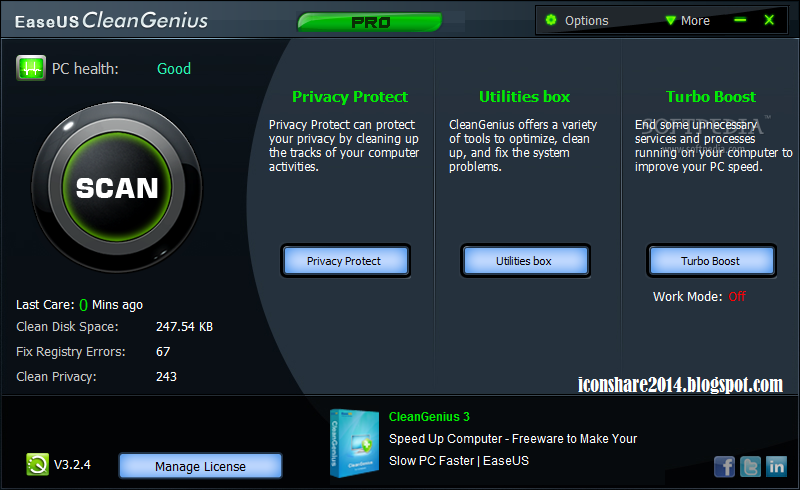800x490 pixels.
Task: Click the Options label in title bar
Action: pos(587,20)
